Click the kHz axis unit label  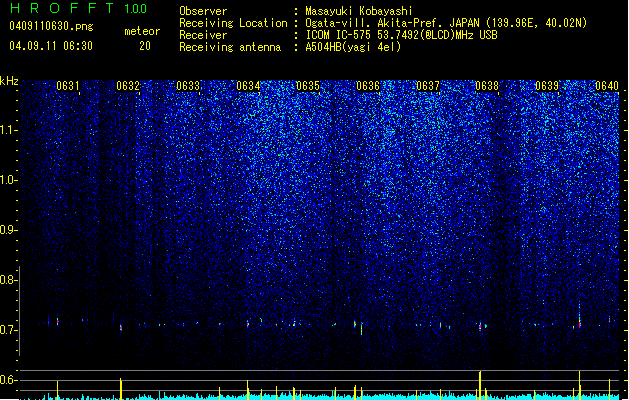[9, 81]
